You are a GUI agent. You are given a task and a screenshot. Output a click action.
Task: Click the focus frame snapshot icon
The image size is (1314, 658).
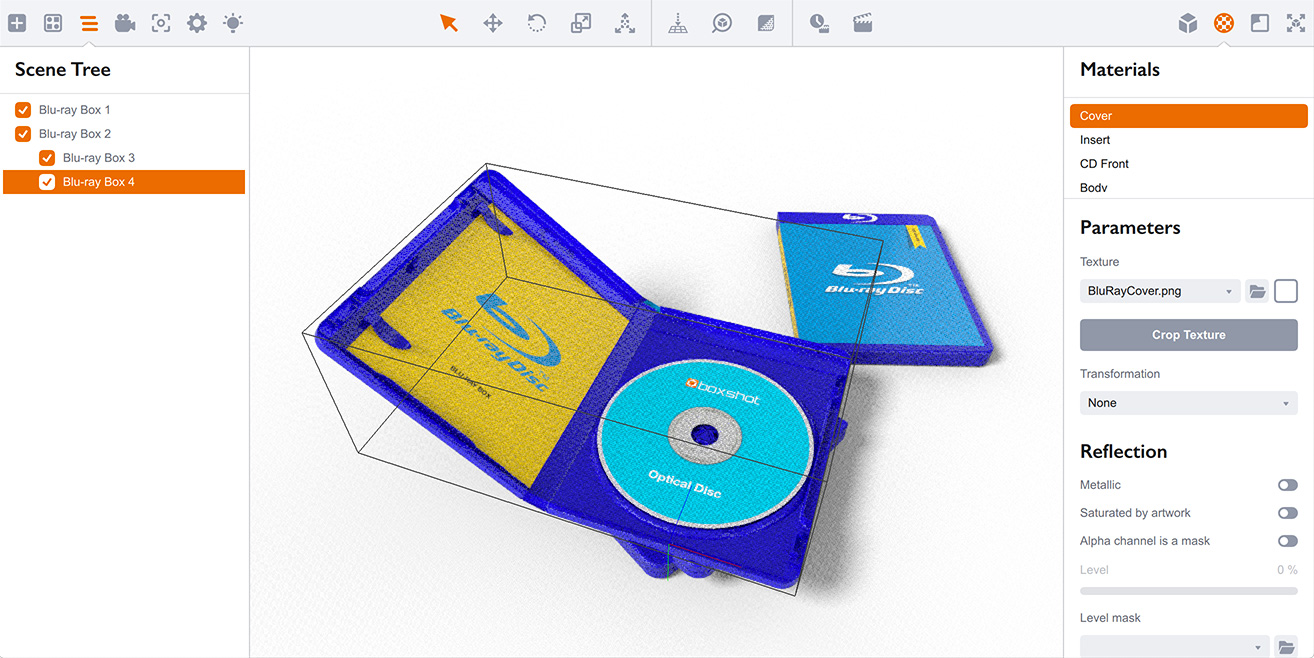pos(161,23)
